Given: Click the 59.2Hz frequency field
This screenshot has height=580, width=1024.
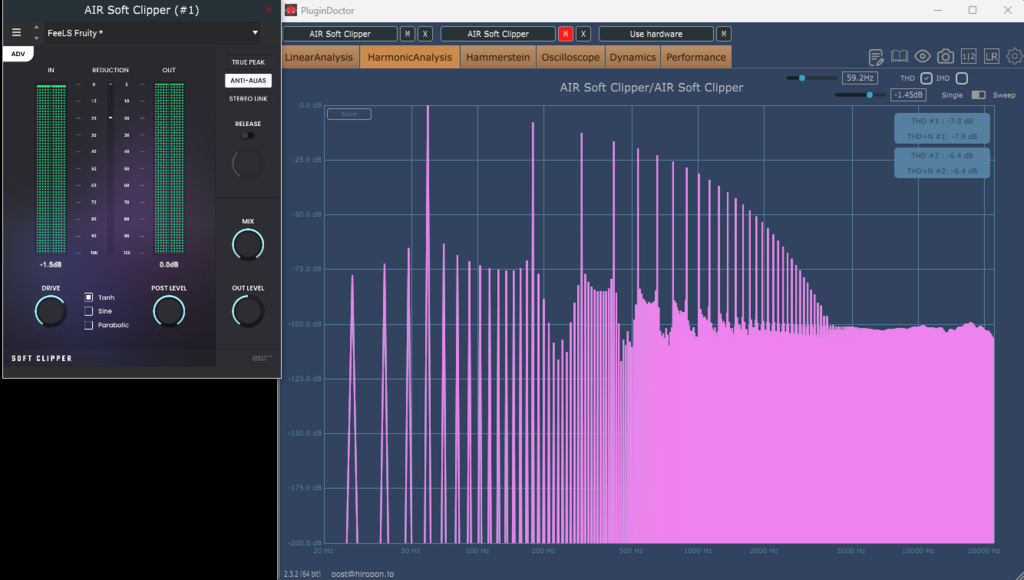Looking at the screenshot, I should (x=859, y=78).
